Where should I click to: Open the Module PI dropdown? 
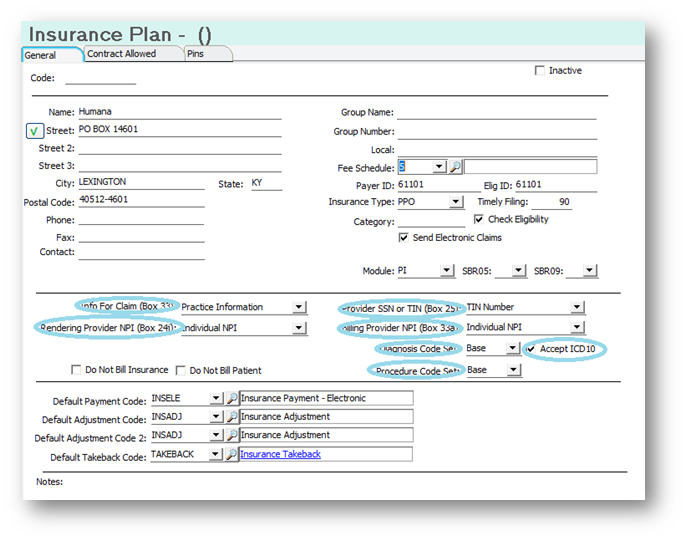pos(446,271)
